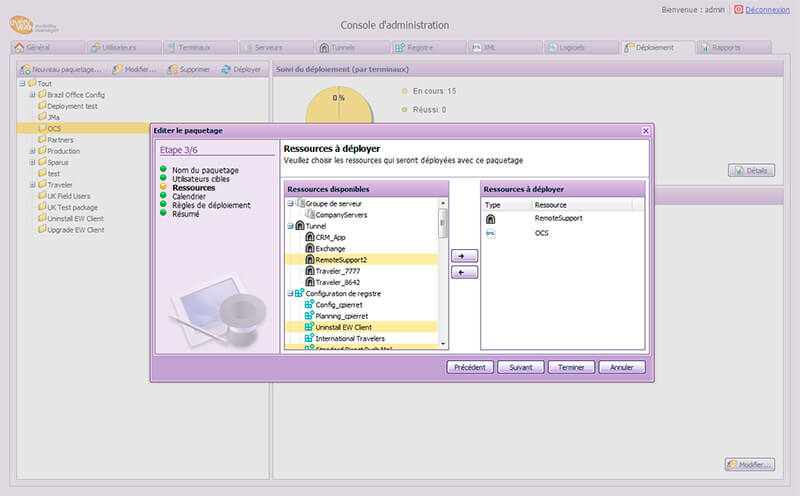The height and width of the screenshot is (496, 800).
Task: Open the Tunnels tab
Action: [x=353, y=47]
